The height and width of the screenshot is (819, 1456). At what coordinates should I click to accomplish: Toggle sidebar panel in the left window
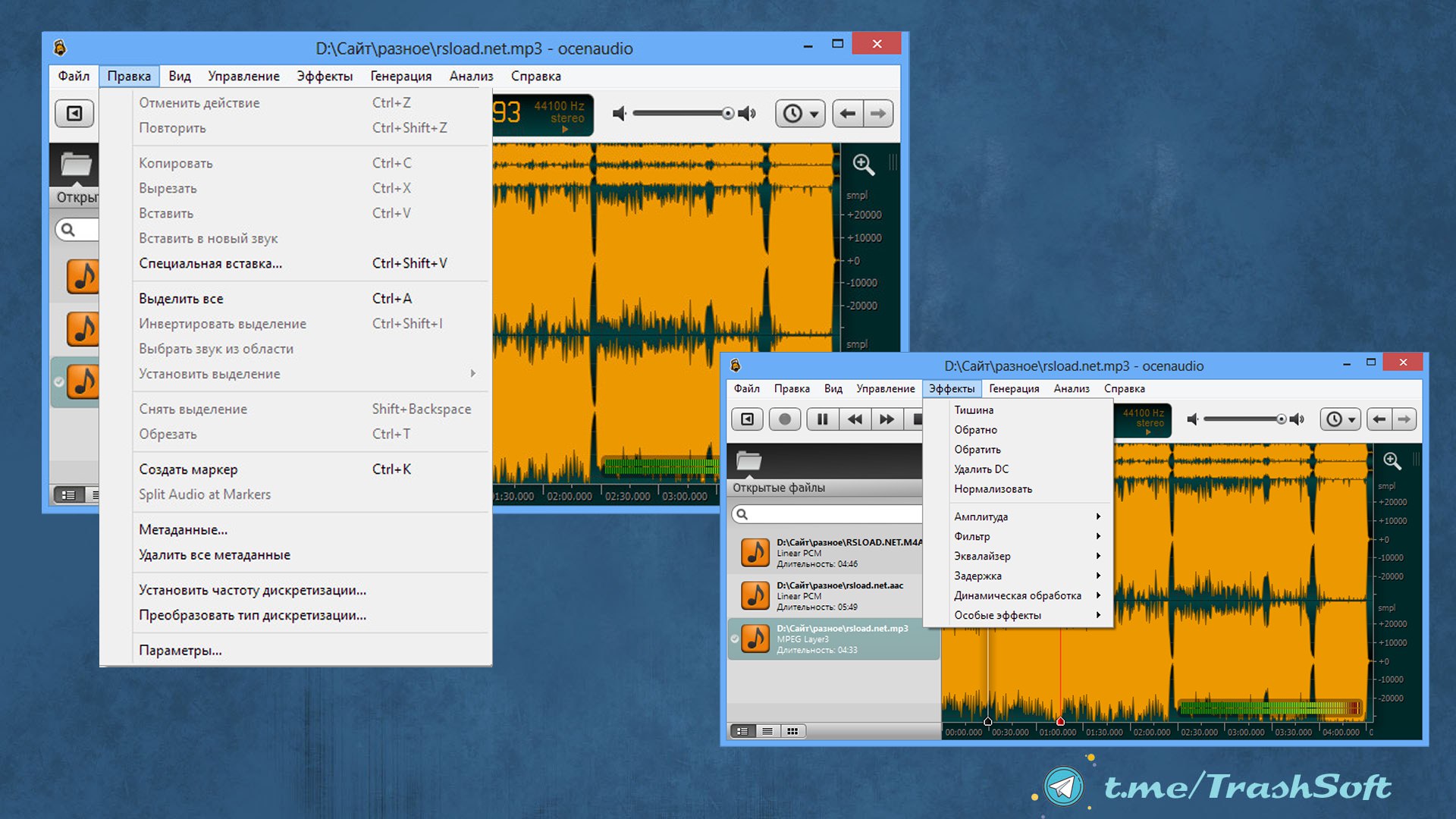point(74,114)
